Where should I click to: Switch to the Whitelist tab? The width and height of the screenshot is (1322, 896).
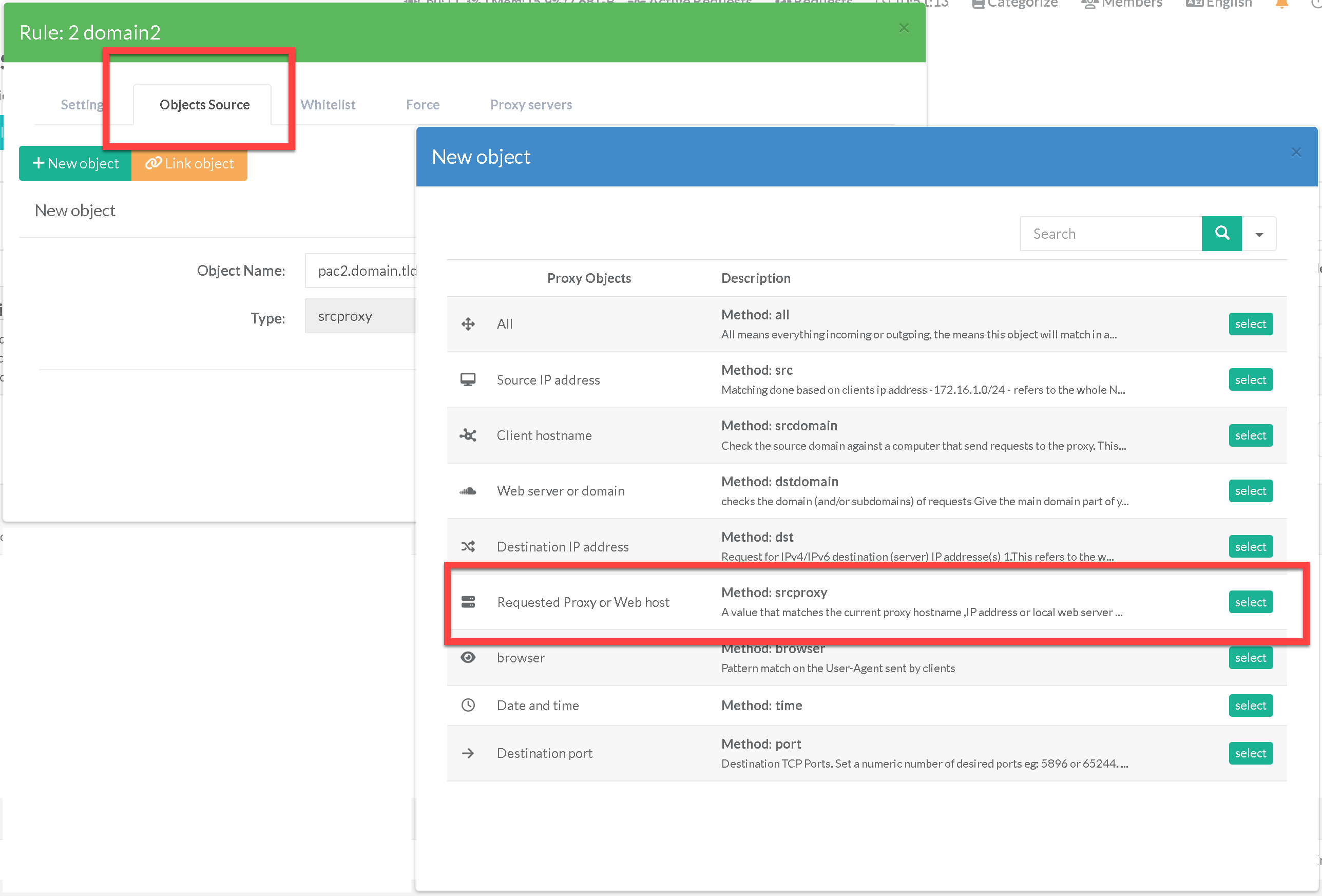point(328,105)
